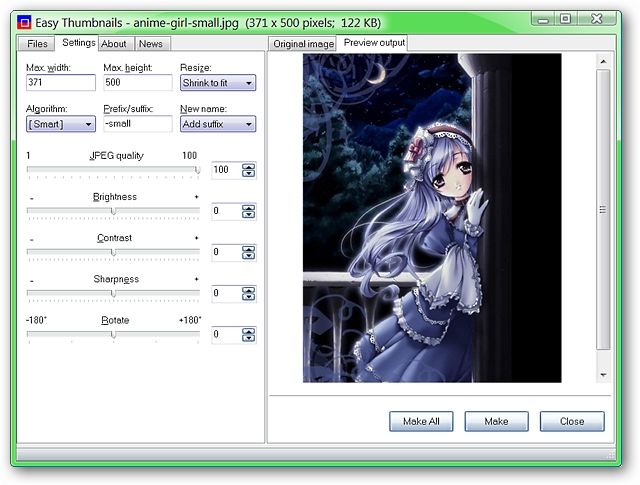Decrease Sharpness with down spinner arrow

click(249, 297)
